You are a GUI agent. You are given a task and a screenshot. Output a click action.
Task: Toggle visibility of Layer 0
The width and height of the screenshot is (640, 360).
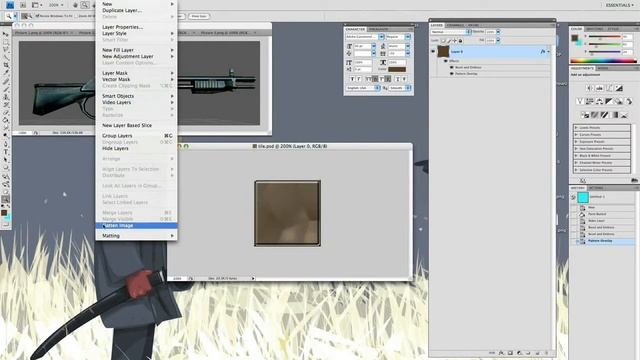click(x=433, y=52)
